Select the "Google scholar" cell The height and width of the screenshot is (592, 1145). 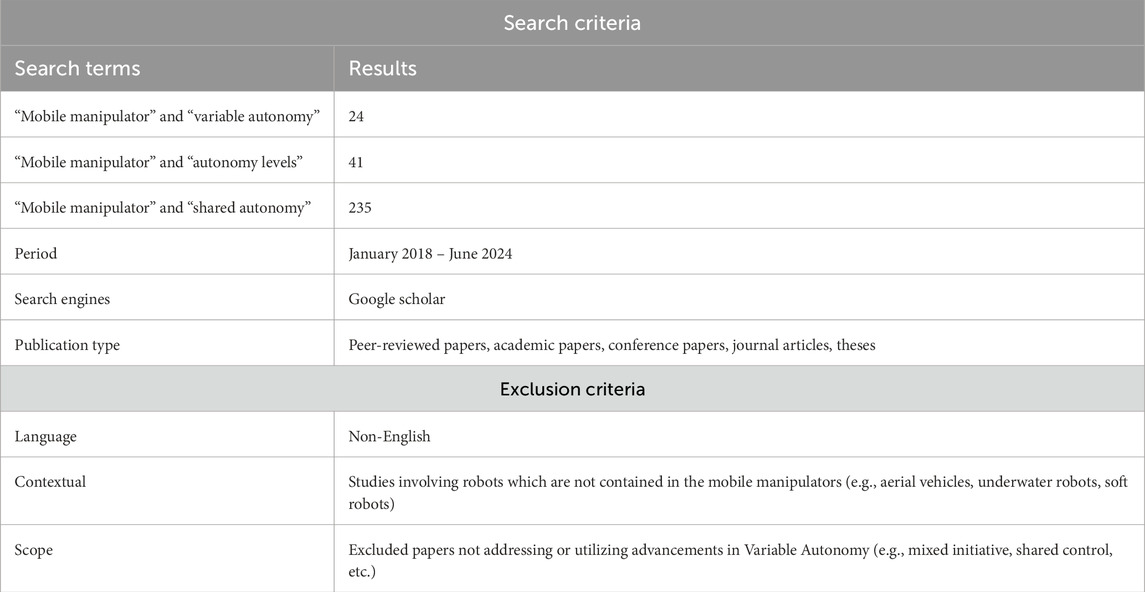[396, 299]
